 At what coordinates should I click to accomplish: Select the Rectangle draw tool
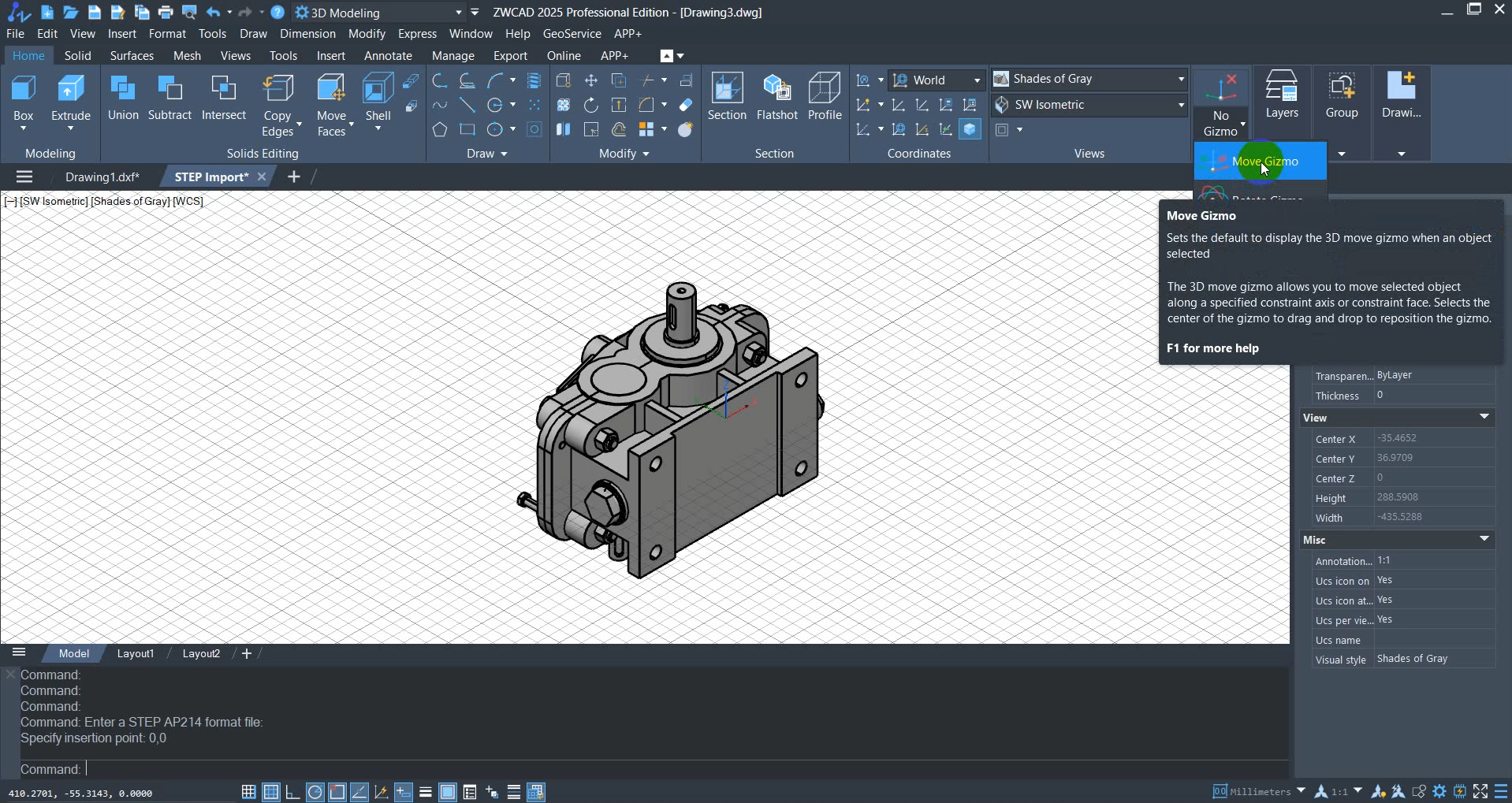(x=467, y=129)
